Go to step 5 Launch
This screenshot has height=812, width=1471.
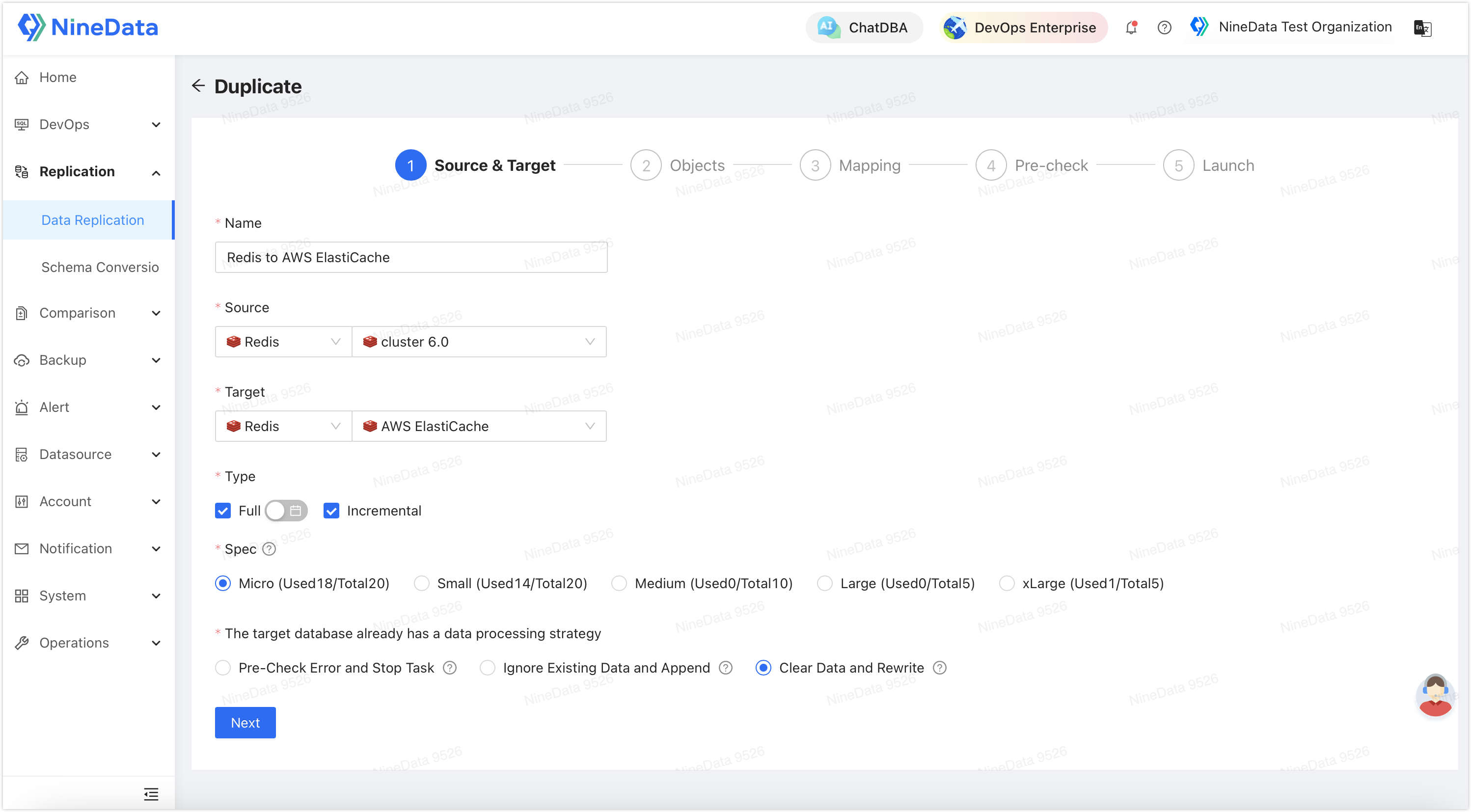pos(1209,165)
